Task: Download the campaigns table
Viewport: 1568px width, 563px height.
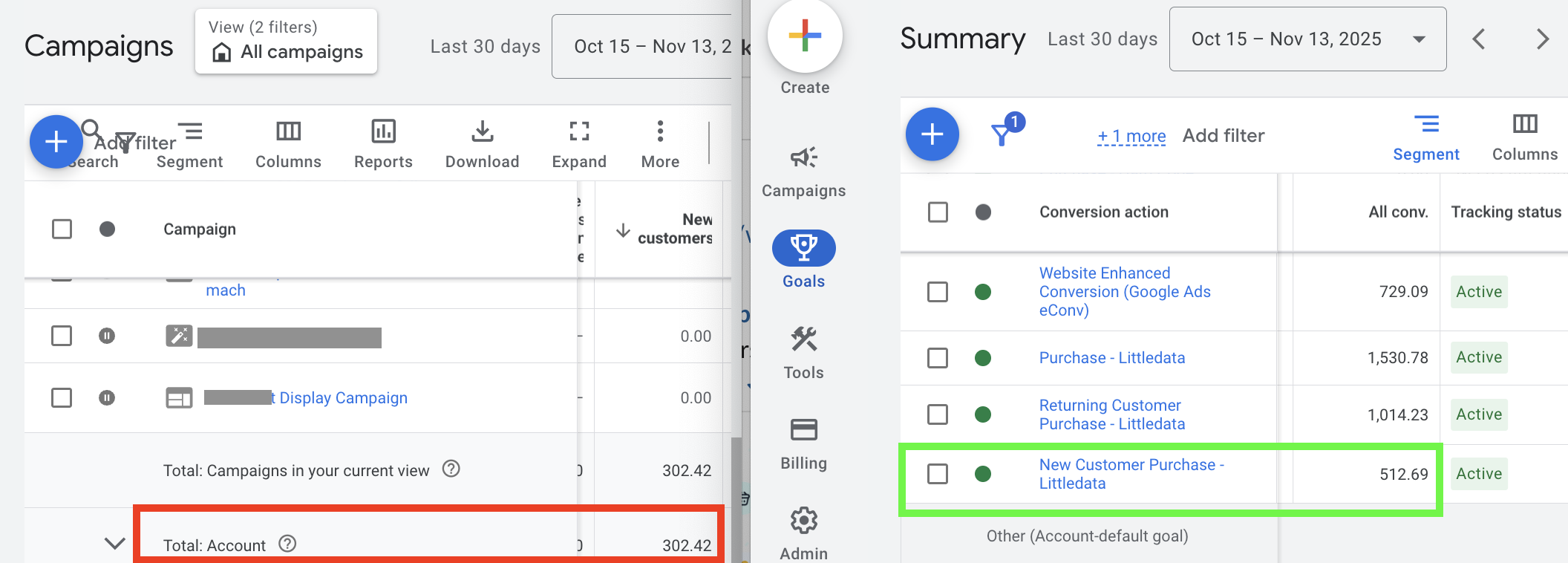Action: tap(482, 145)
